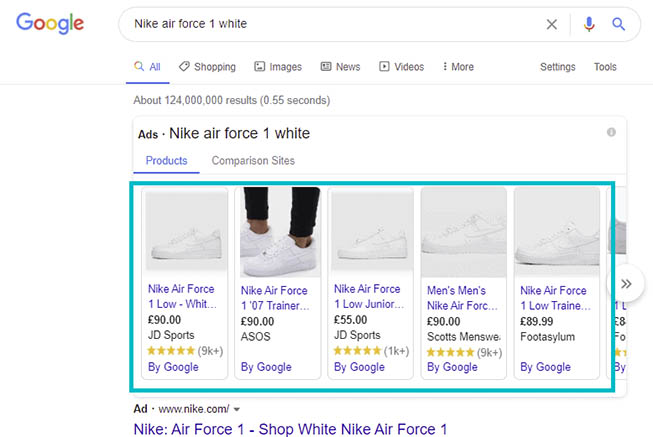Switch to Comparison Sites tab
The height and width of the screenshot is (437, 653).
pyautogui.click(x=253, y=161)
